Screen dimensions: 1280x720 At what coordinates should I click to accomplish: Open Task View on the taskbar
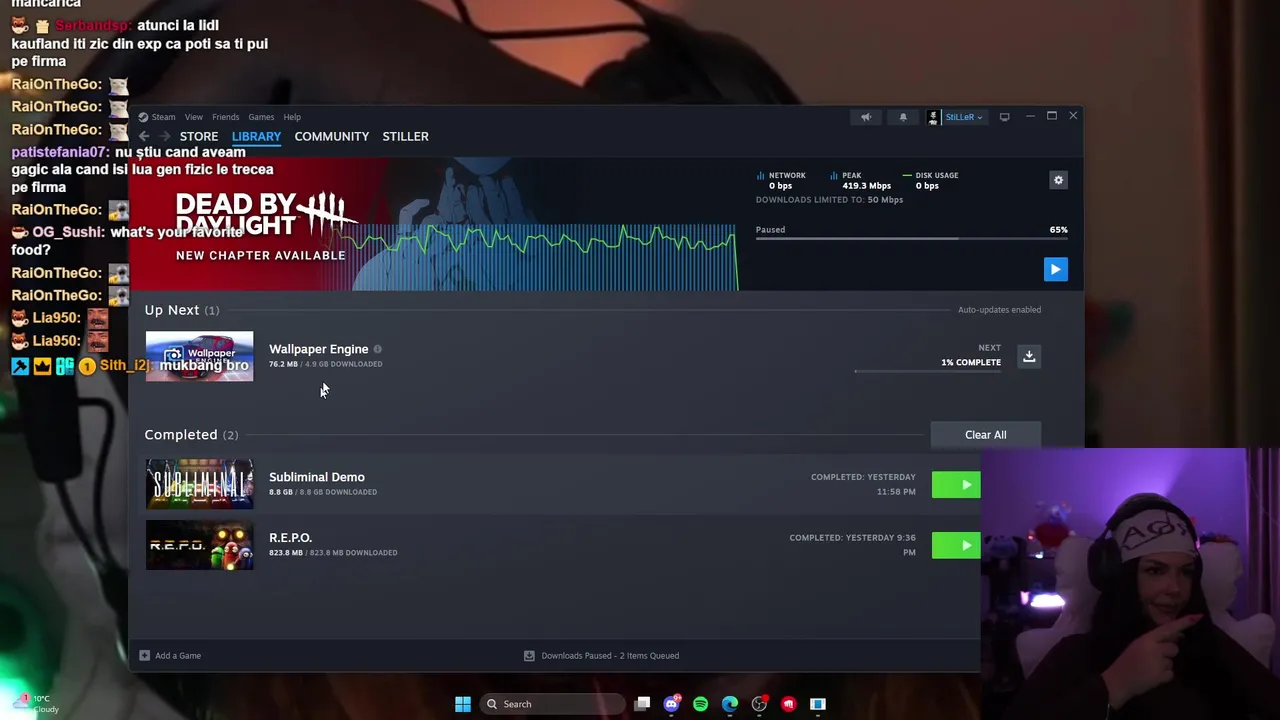point(642,704)
